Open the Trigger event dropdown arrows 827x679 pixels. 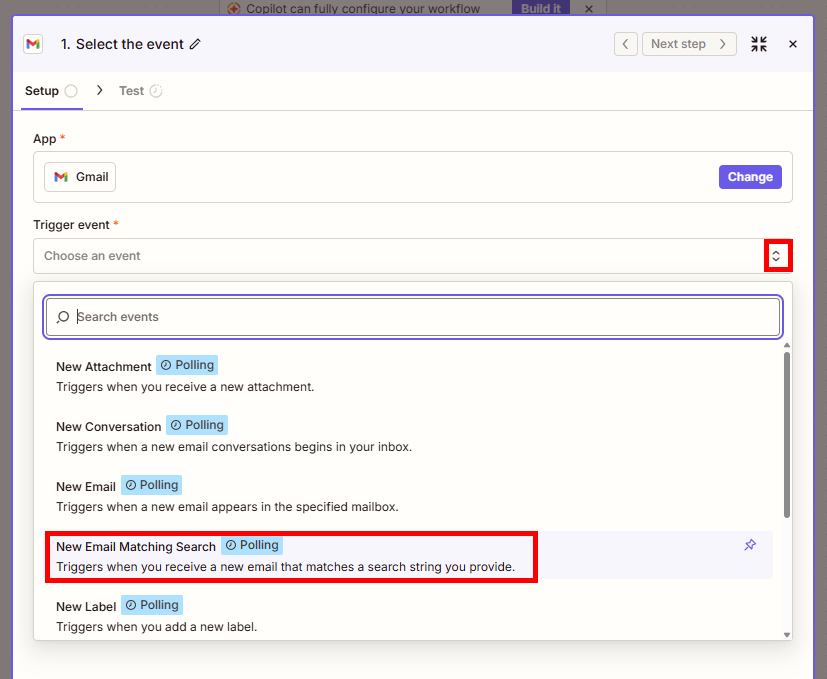(x=776, y=256)
